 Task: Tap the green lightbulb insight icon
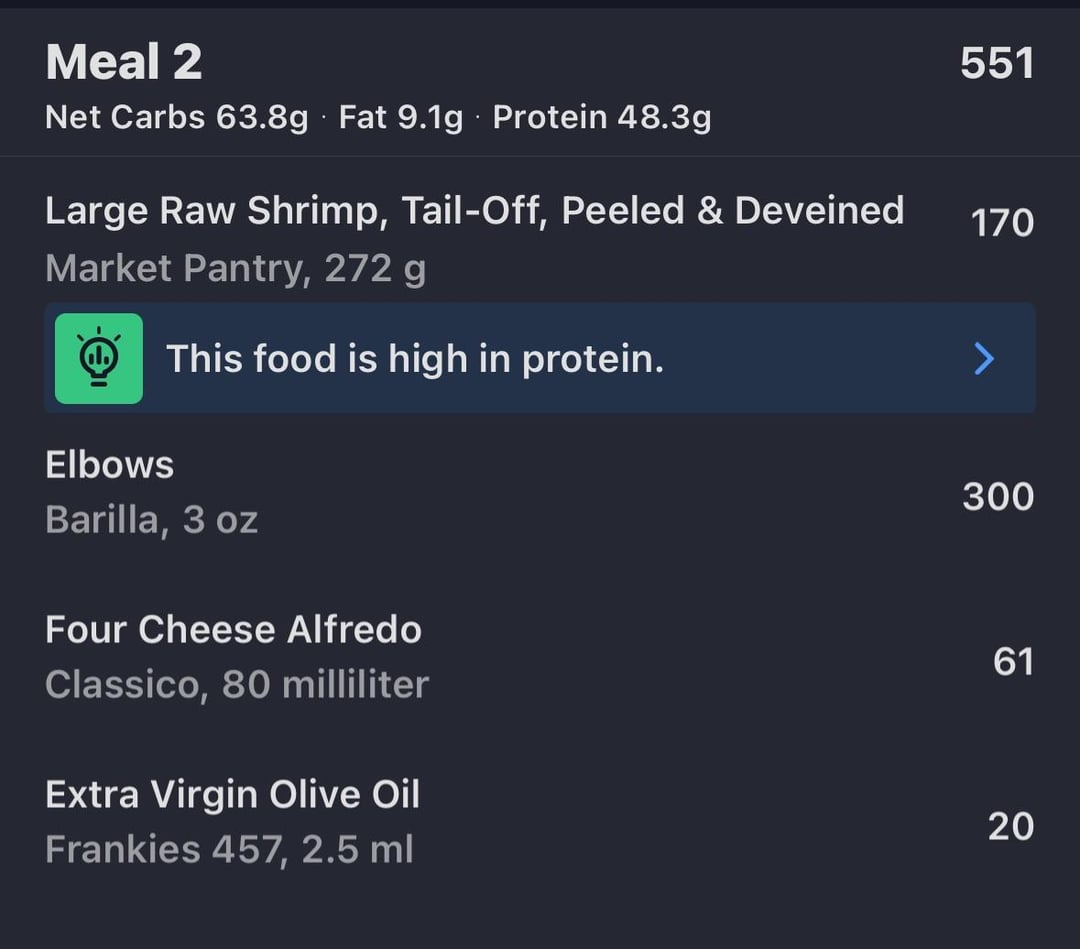pyautogui.click(x=98, y=358)
